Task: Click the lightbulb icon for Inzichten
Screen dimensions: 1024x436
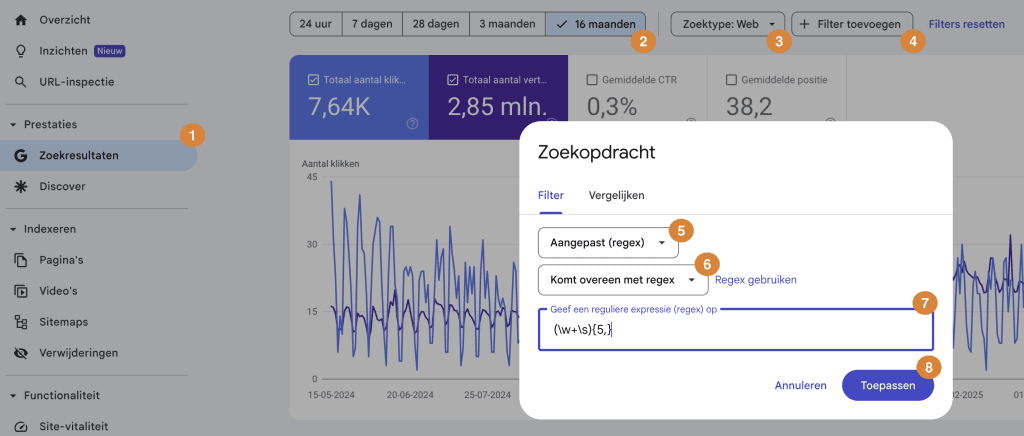Action: 21,51
